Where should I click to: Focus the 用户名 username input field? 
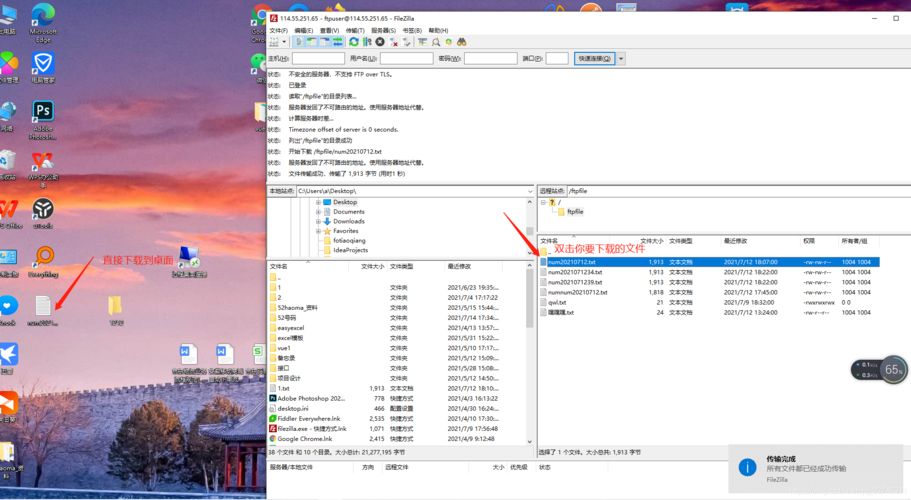[x=406, y=58]
